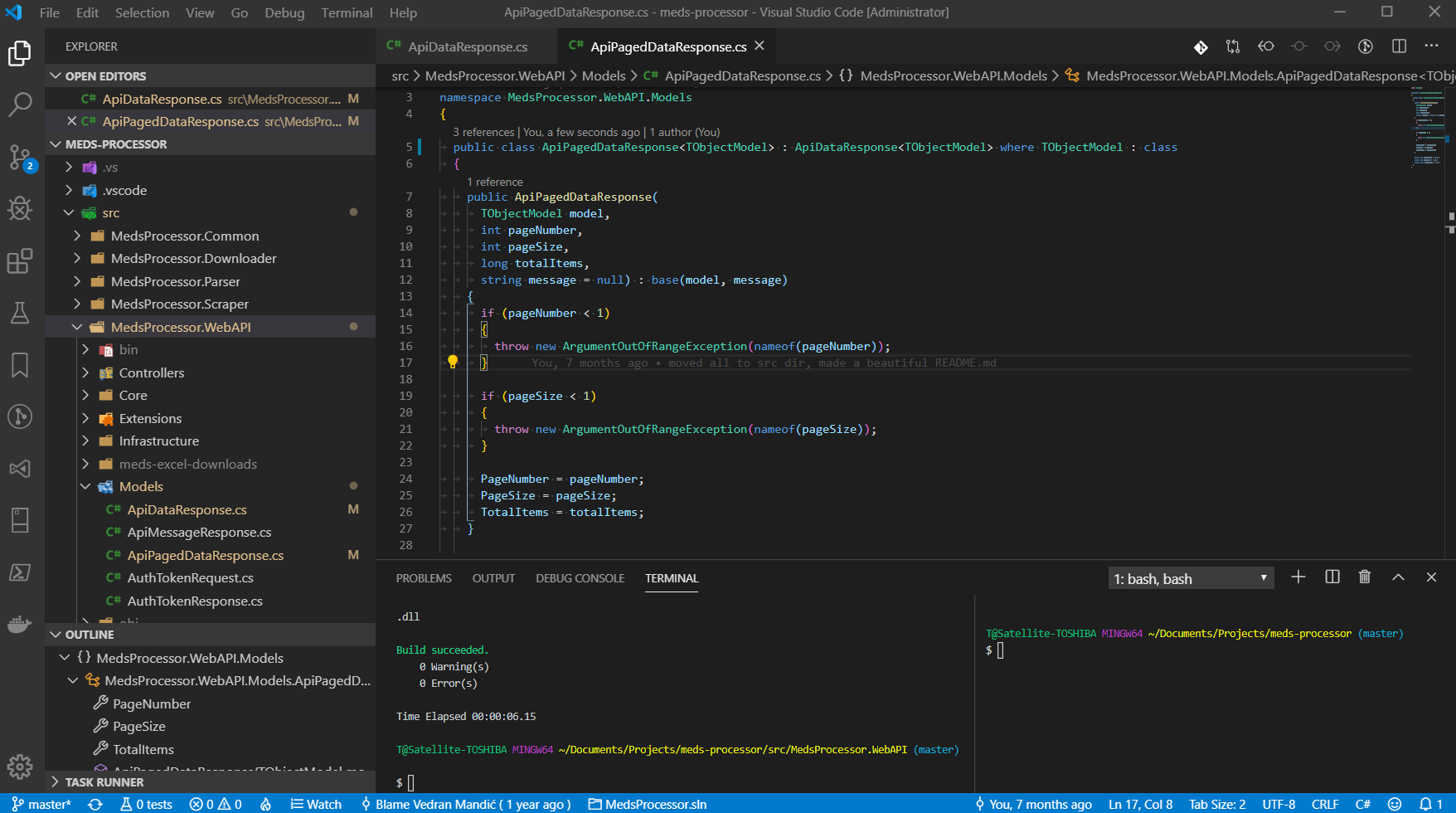The height and width of the screenshot is (813, 1456).
Task: Open changes compare icon in editor toolbar
Action: (x=1233, y=46)
